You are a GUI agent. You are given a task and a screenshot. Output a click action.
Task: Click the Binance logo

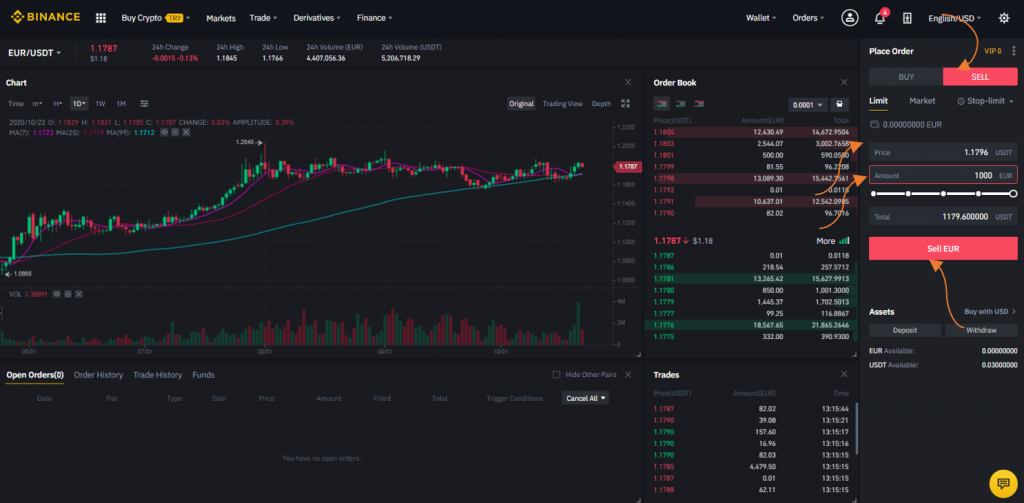tap(46, 18)
